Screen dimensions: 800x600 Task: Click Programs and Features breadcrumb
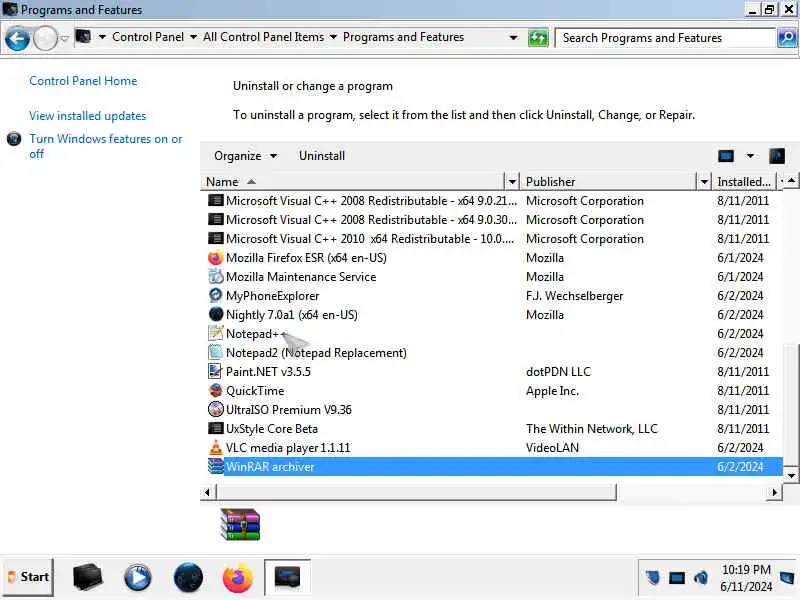403,37
